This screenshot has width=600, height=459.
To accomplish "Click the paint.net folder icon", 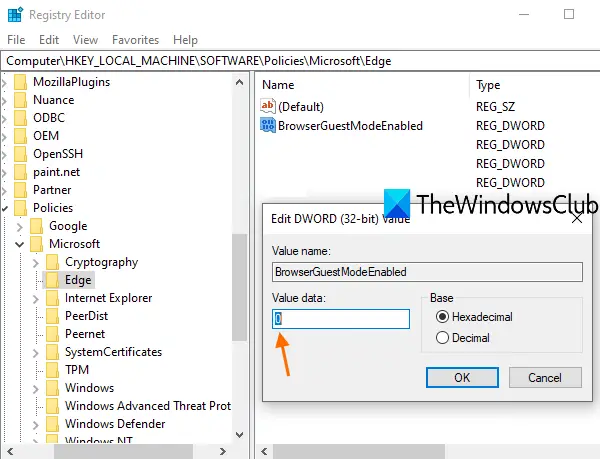I will 21,172.
